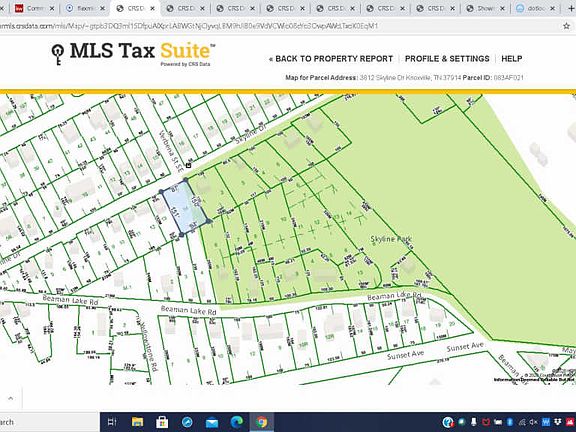Screen dimensions: 576x432
Task: Click the small marker icon at Verbena St corner
Action: click(x=188, y=166)
